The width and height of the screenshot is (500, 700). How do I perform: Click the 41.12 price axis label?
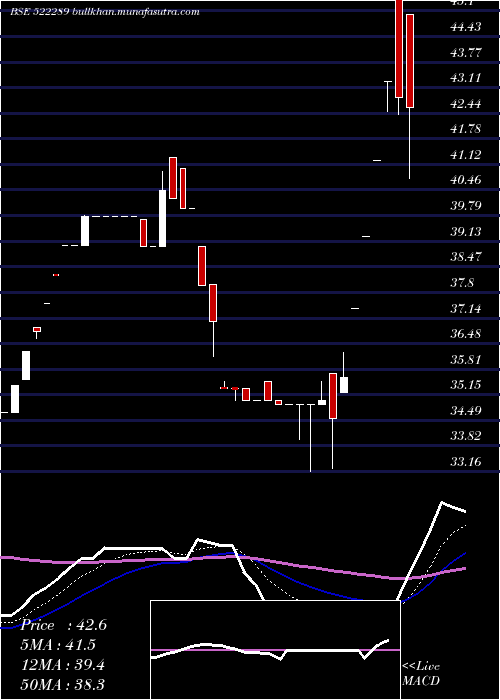pyautogui.click(x=466, y=155)
